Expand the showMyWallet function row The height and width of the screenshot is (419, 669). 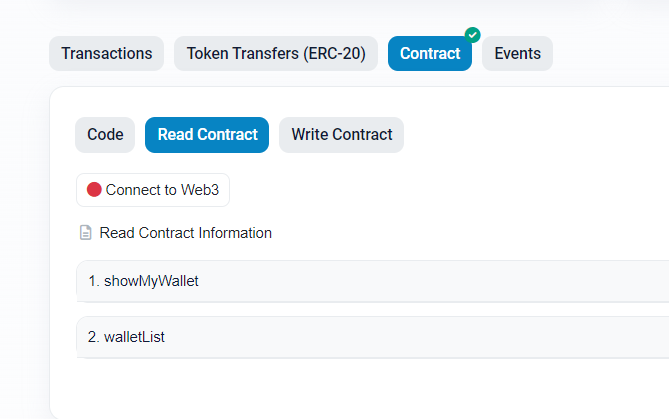(373, 281)
